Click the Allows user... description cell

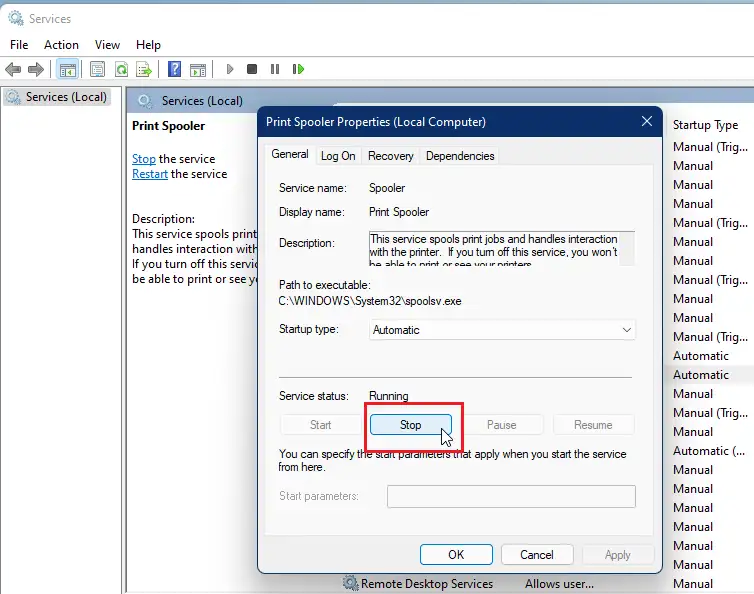559,583
